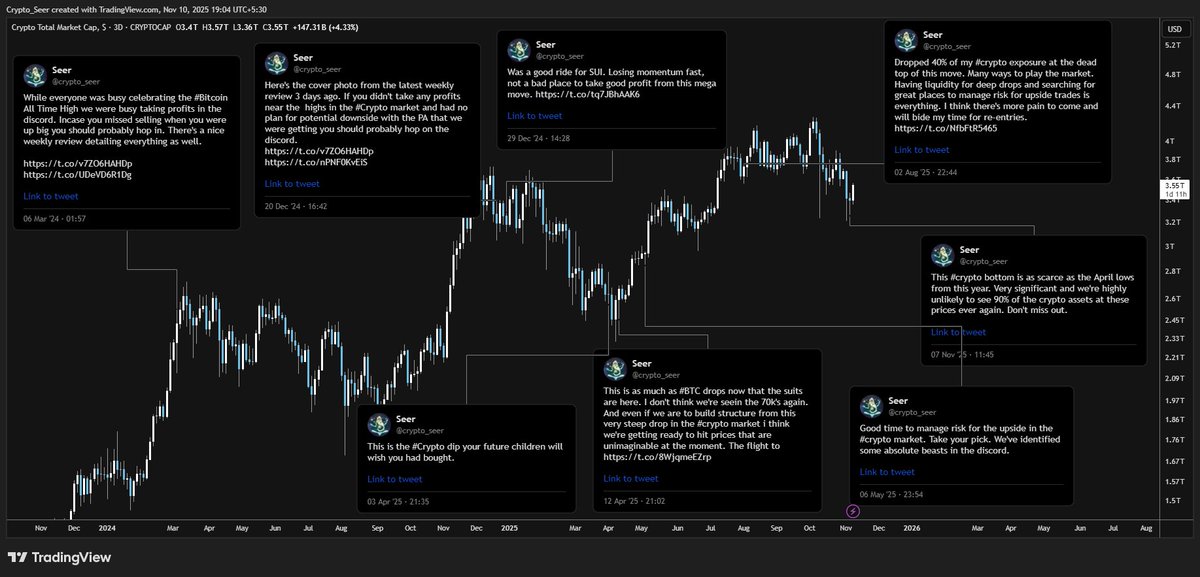Click the 1.76T price axis label
This screenshot has height=577, width=1200.
click(x=1174, y=439)
